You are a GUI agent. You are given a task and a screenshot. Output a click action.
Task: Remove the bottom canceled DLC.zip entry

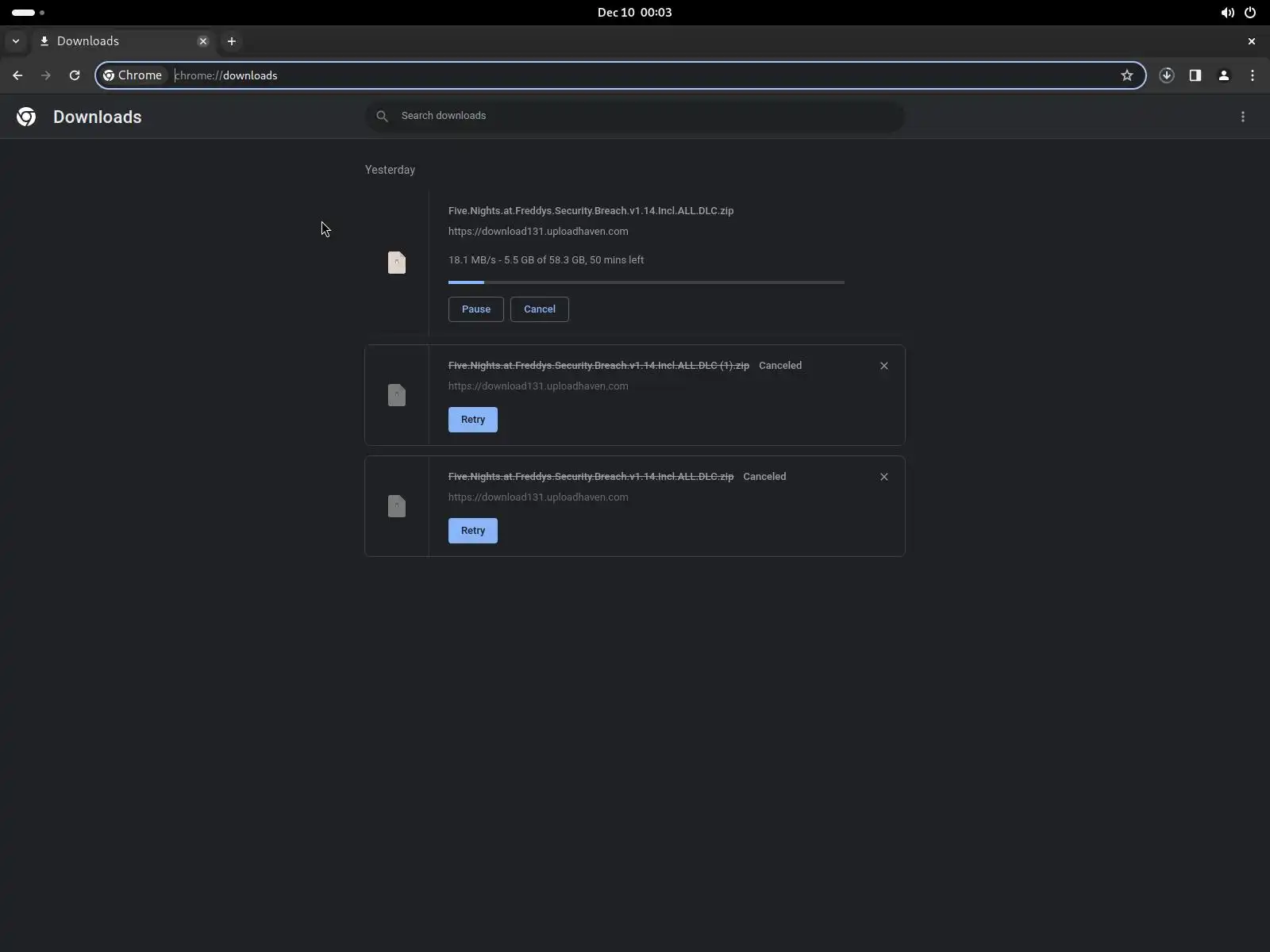pyautogui.click(x=884, y=477)
